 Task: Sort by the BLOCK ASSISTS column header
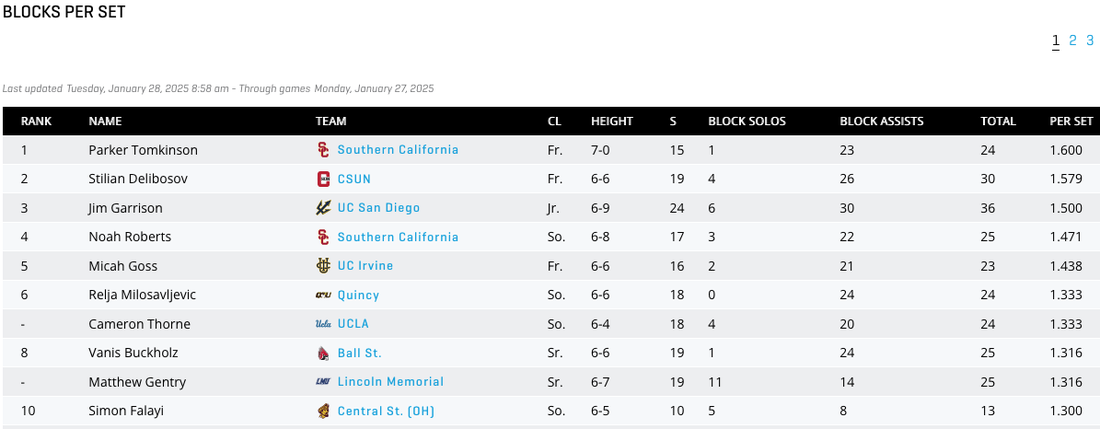881,121
